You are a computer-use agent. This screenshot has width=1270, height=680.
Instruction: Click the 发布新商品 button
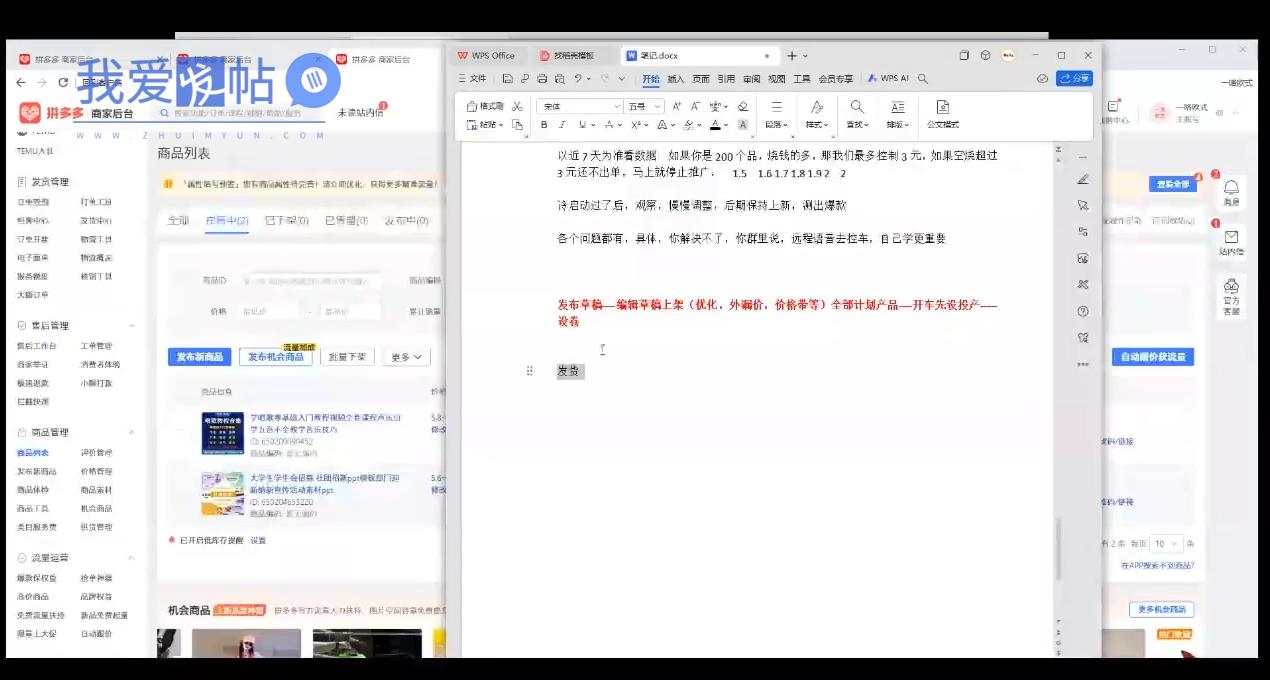[x=200, y=357]
